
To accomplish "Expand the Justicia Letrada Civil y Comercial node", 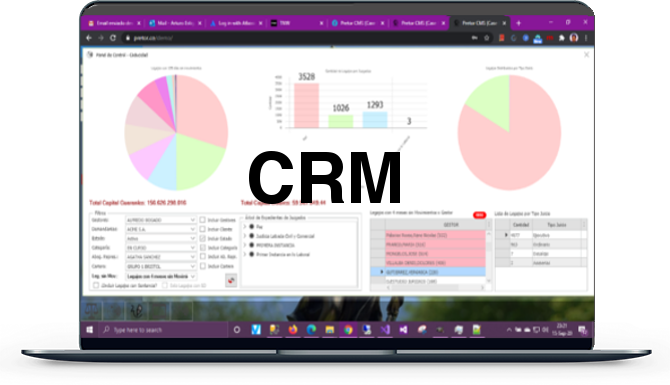I will [245, 236].
